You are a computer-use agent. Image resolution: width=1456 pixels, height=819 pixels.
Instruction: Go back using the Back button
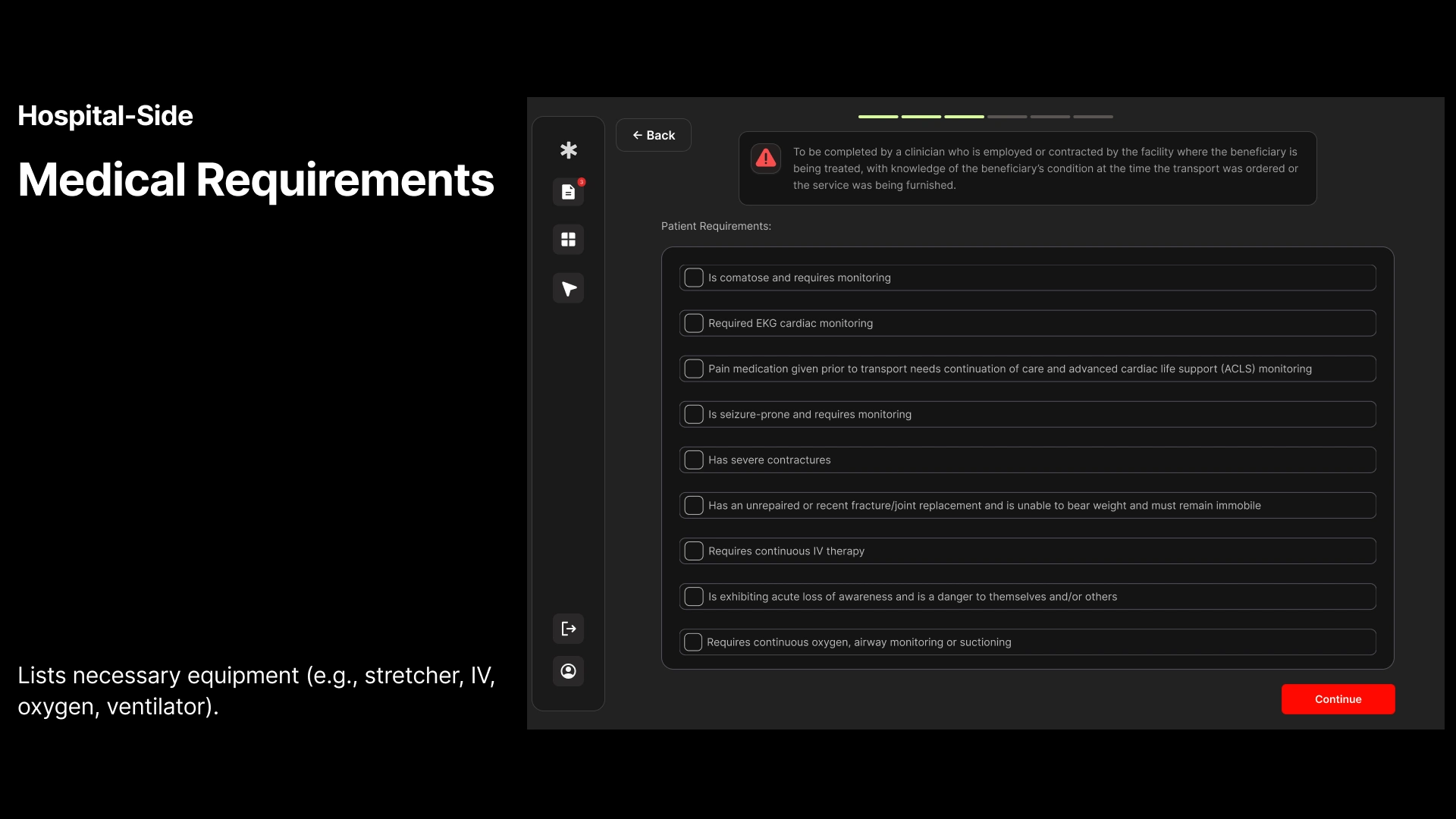tap(653, 135)
